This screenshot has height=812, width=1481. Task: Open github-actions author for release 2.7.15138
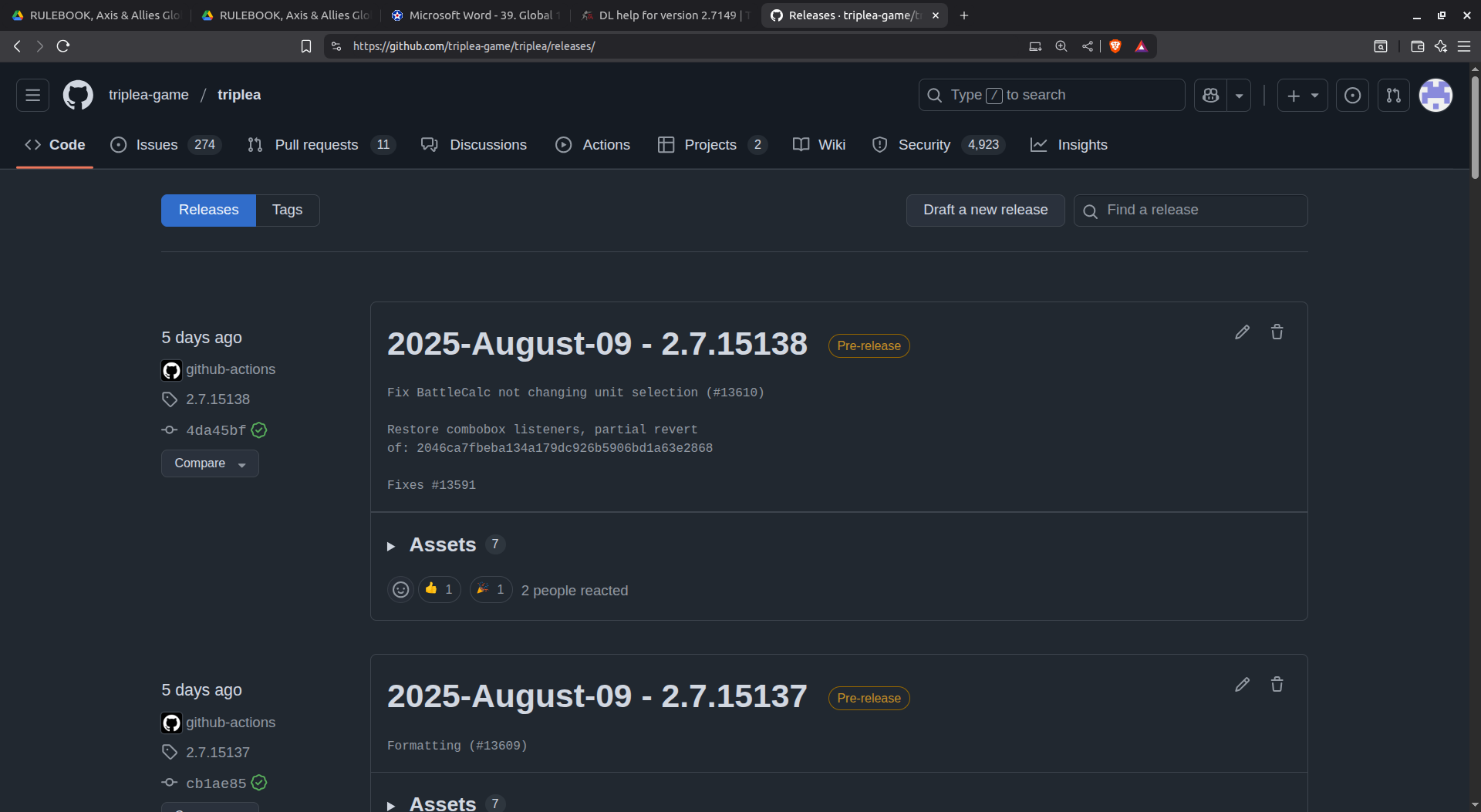[230, 369]
